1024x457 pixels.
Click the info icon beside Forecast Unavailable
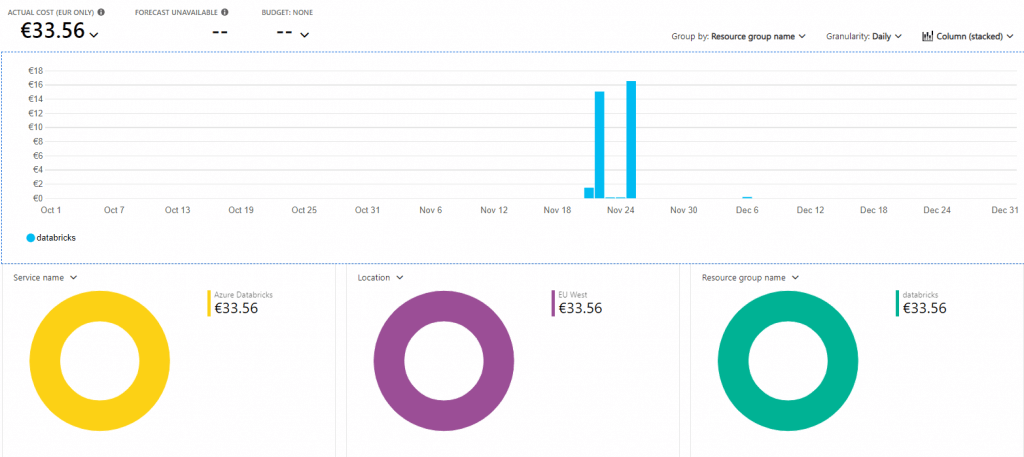(x=224, y=12)
